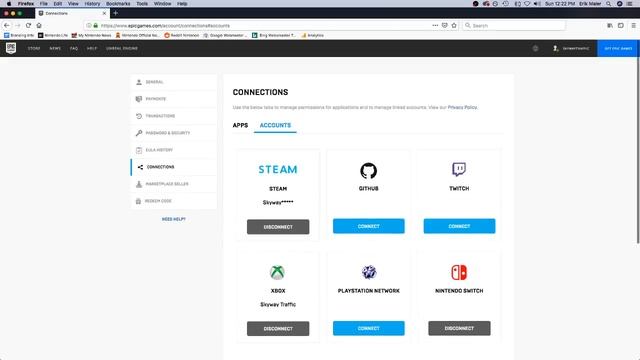Select Connections in the sidebar
Image resolution: width=640 pixels, height=360 pixels.
pyautogui.click(x=174, y=167)
